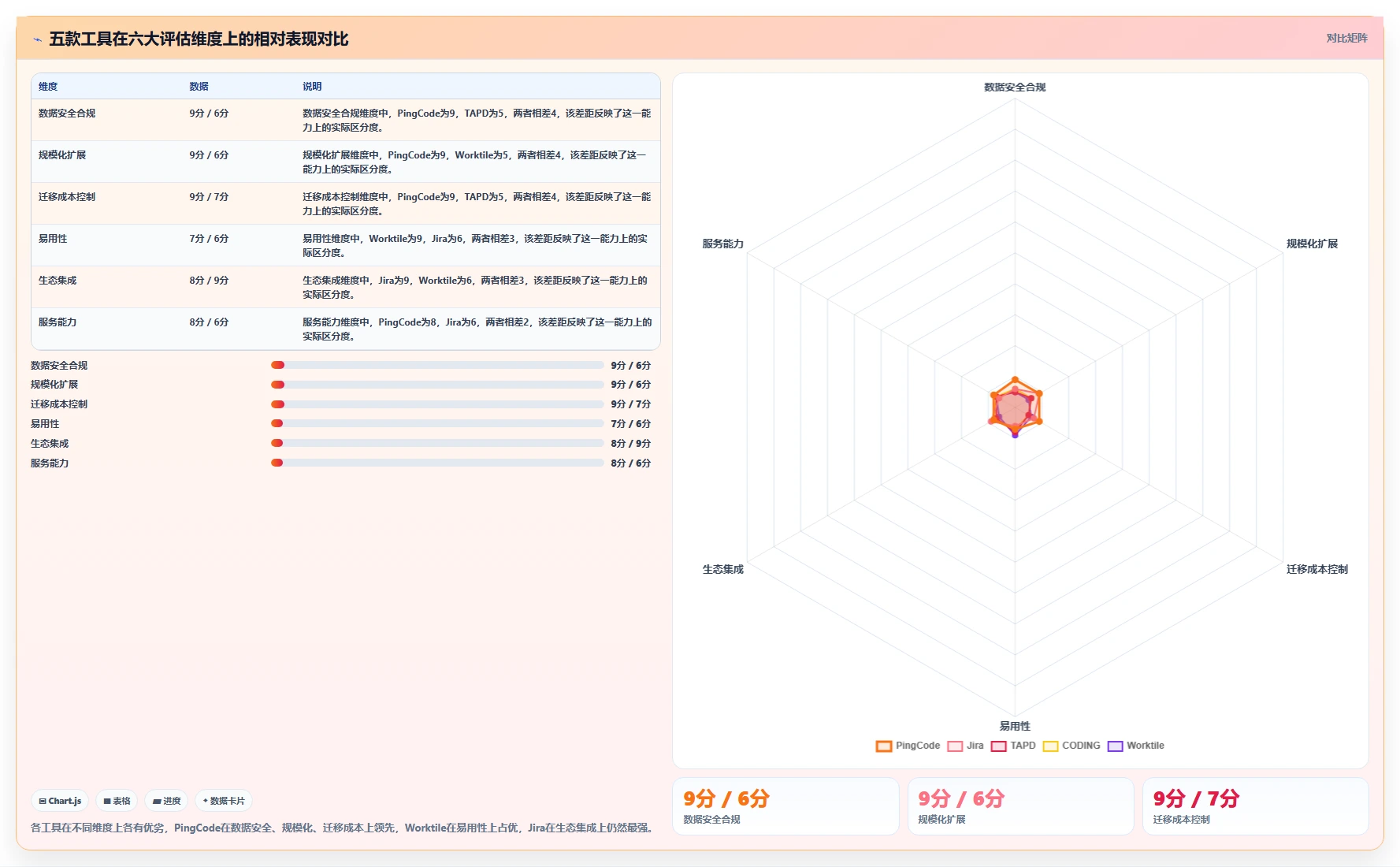Image resolution: width=1400 pixels, height=867 pixels.
Task: Click the 规模化扩展 cell in the table
Action: tap(62, 155)
